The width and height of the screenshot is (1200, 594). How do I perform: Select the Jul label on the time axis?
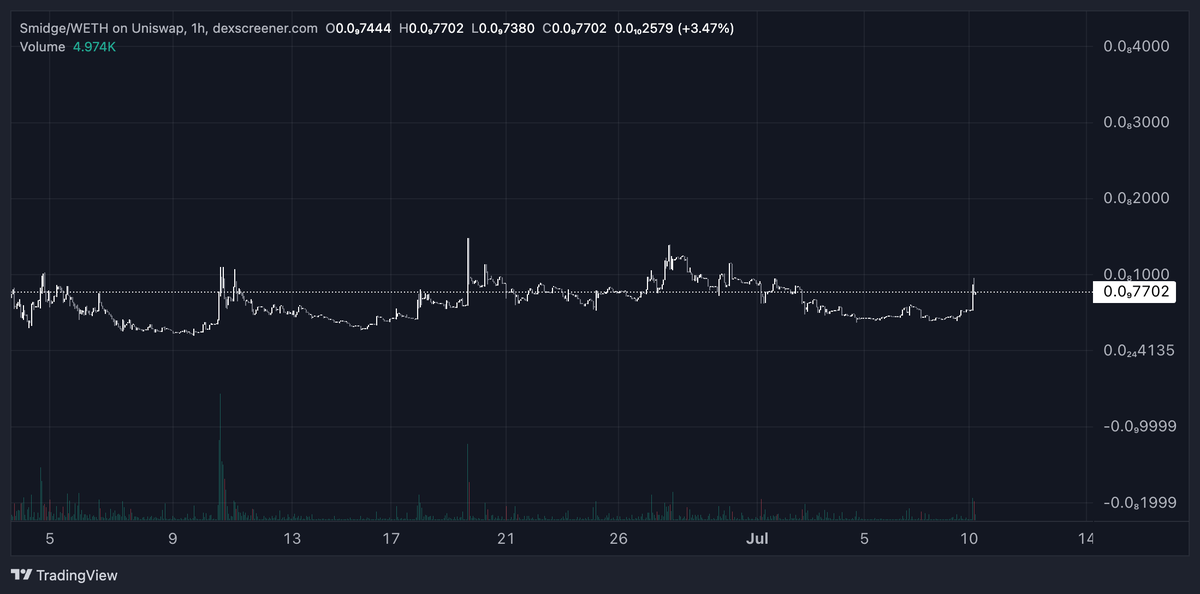click(757, 538)
